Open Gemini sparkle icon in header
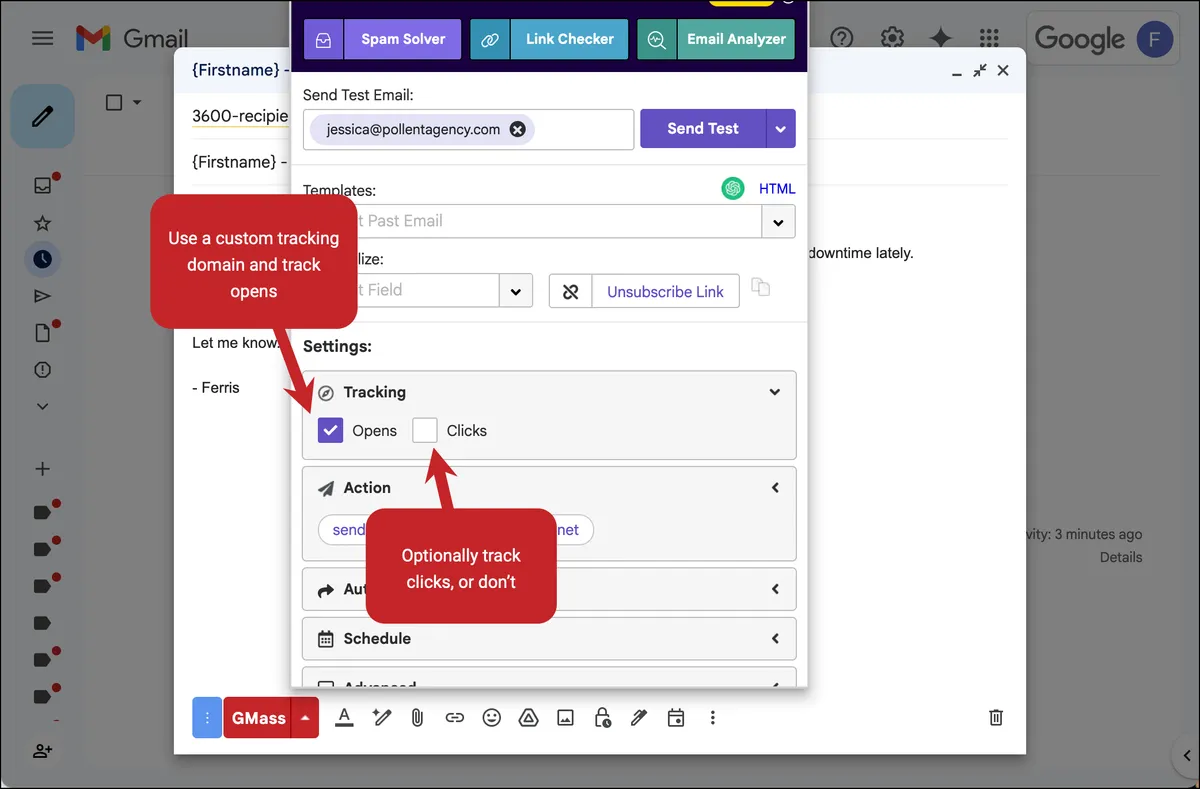 click(940, 39)
